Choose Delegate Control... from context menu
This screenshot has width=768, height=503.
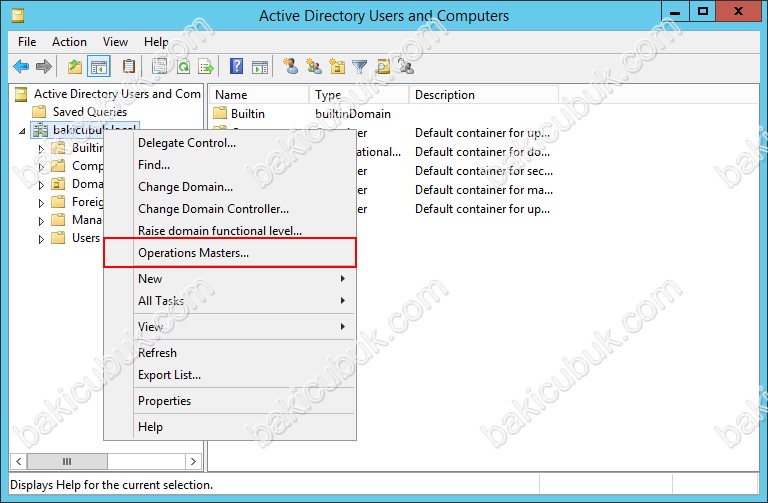(230, 143)
